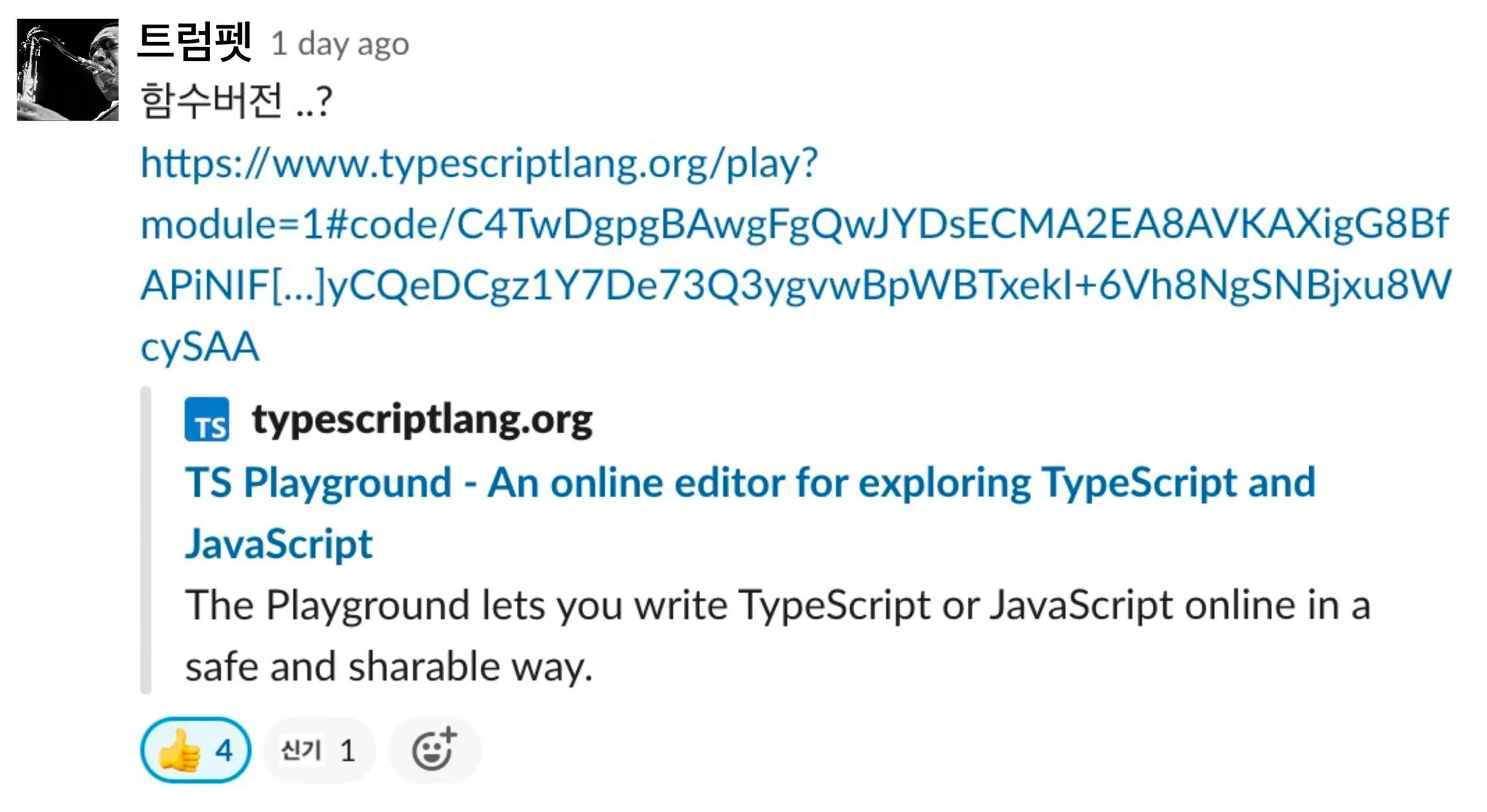Add a new emoji reaction
Screen dimensions: 1487x812
click(x=435, y=750)
